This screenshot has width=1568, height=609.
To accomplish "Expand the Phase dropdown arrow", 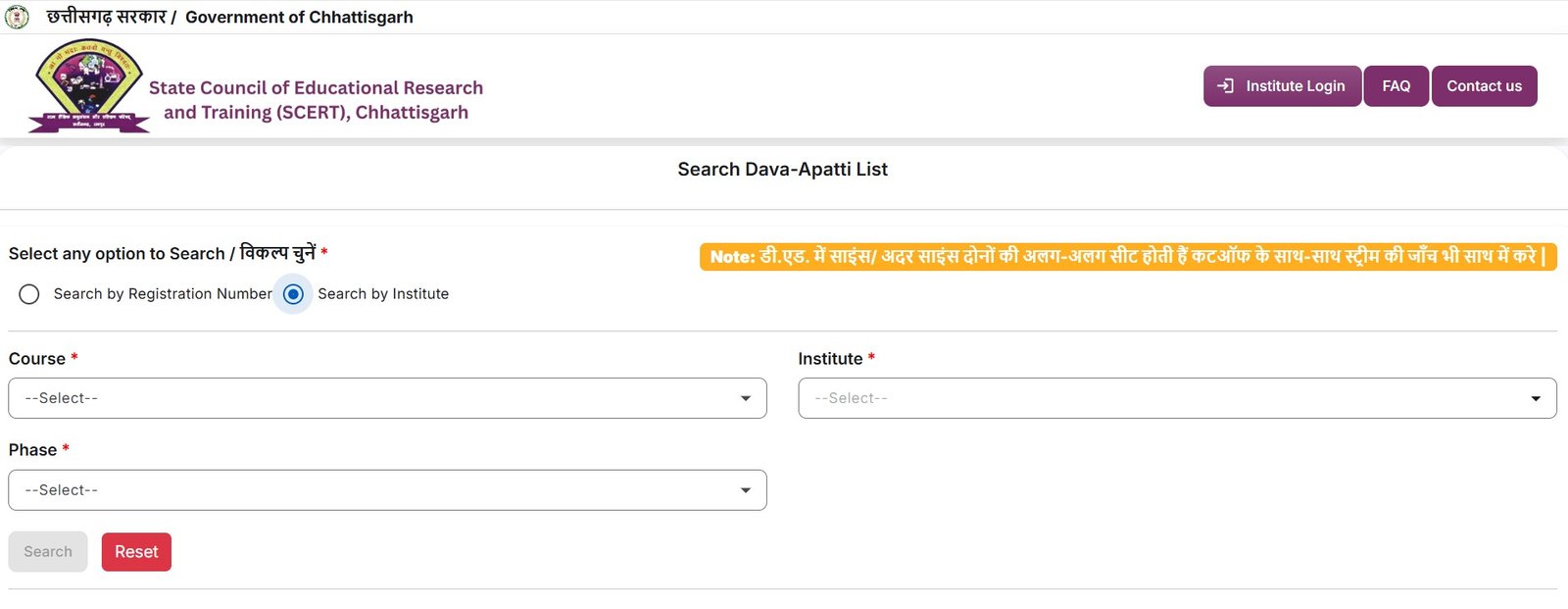I will tap(746, 490).
